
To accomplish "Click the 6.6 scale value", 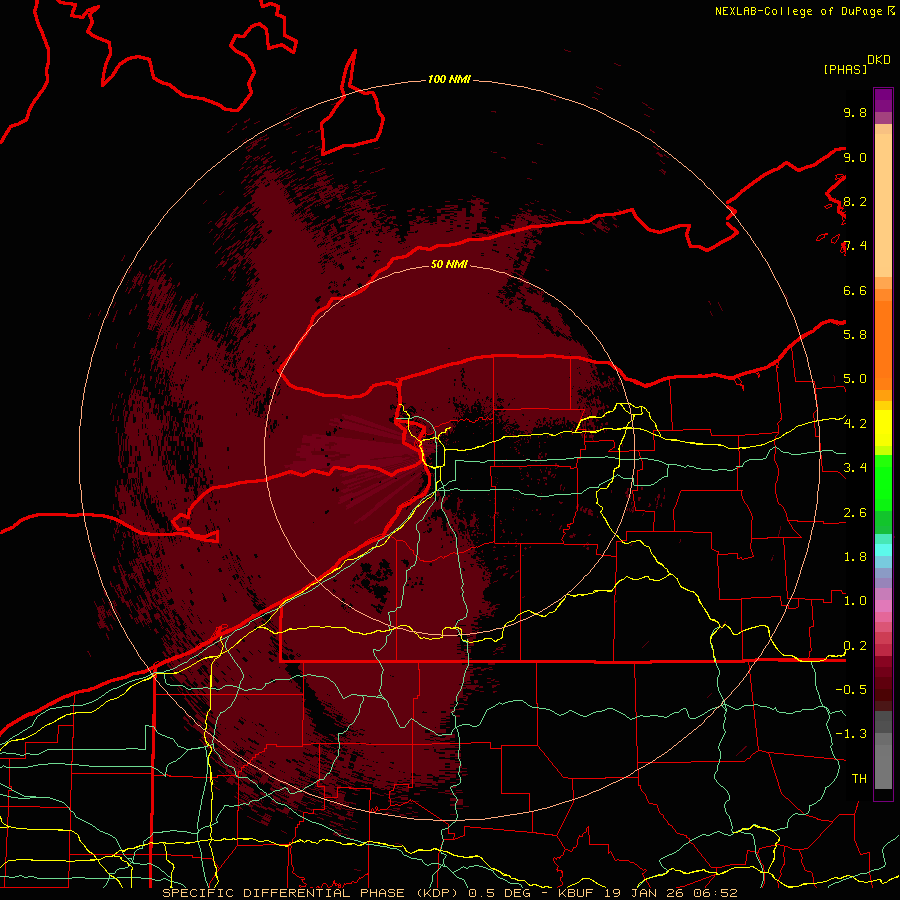I will point(855,290).
